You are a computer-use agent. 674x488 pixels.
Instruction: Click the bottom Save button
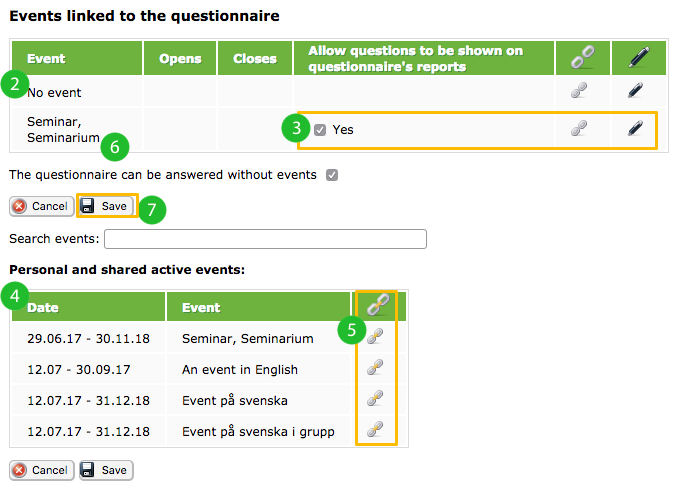(106, 470)
